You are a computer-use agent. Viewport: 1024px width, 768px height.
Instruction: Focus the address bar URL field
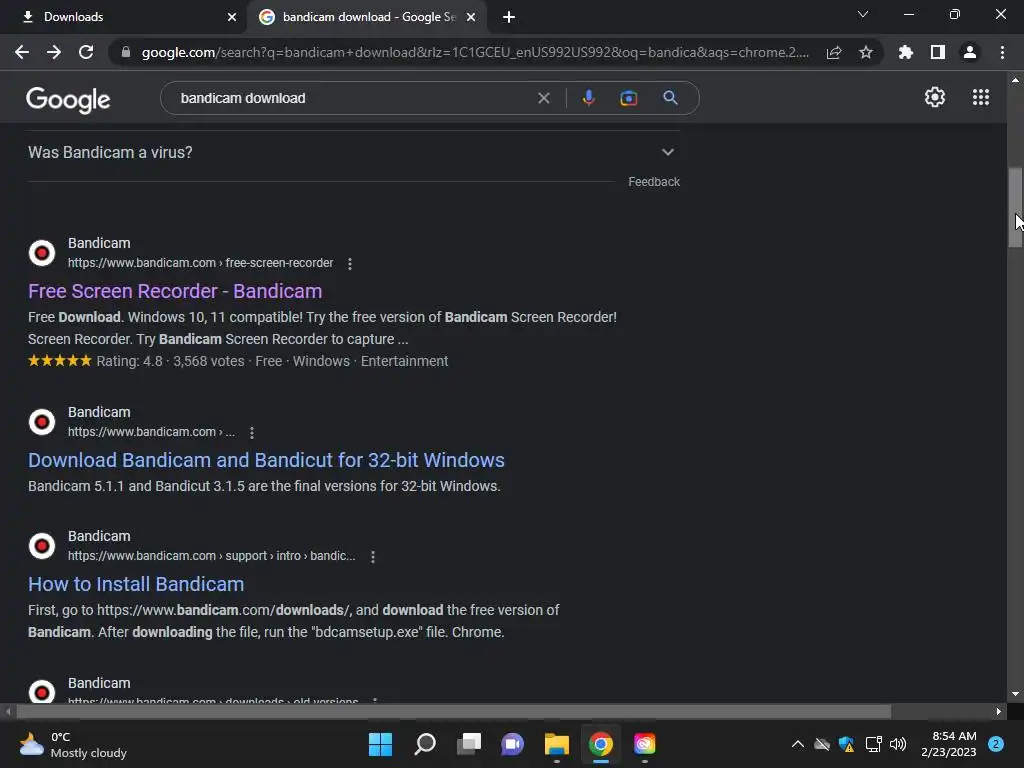(x=475, y=52)
